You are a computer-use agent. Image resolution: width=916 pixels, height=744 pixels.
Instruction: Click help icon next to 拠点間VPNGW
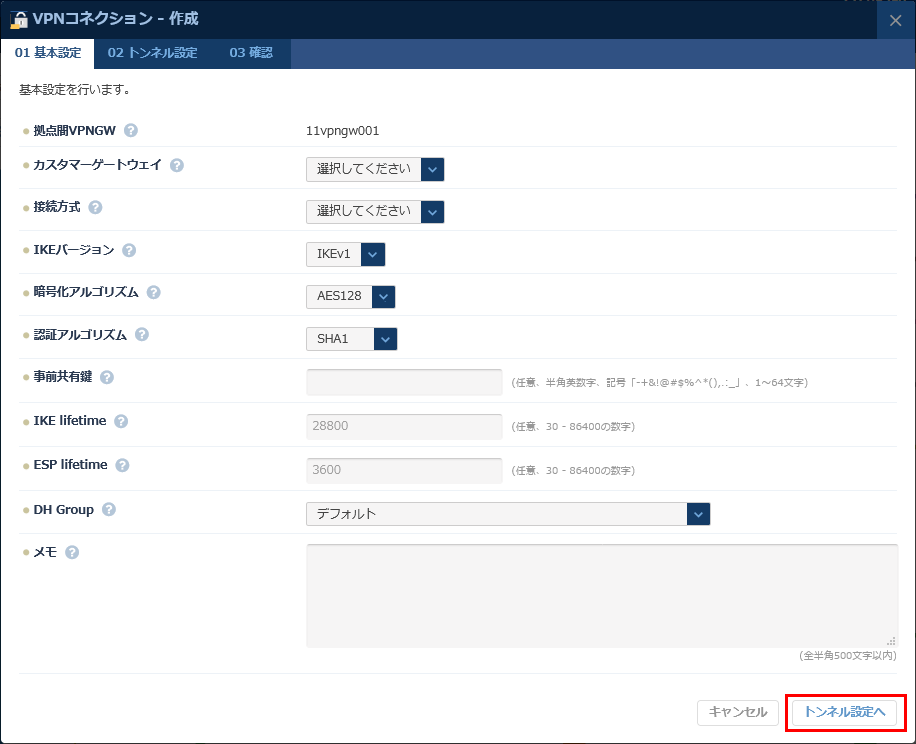(x=131, y=130)
